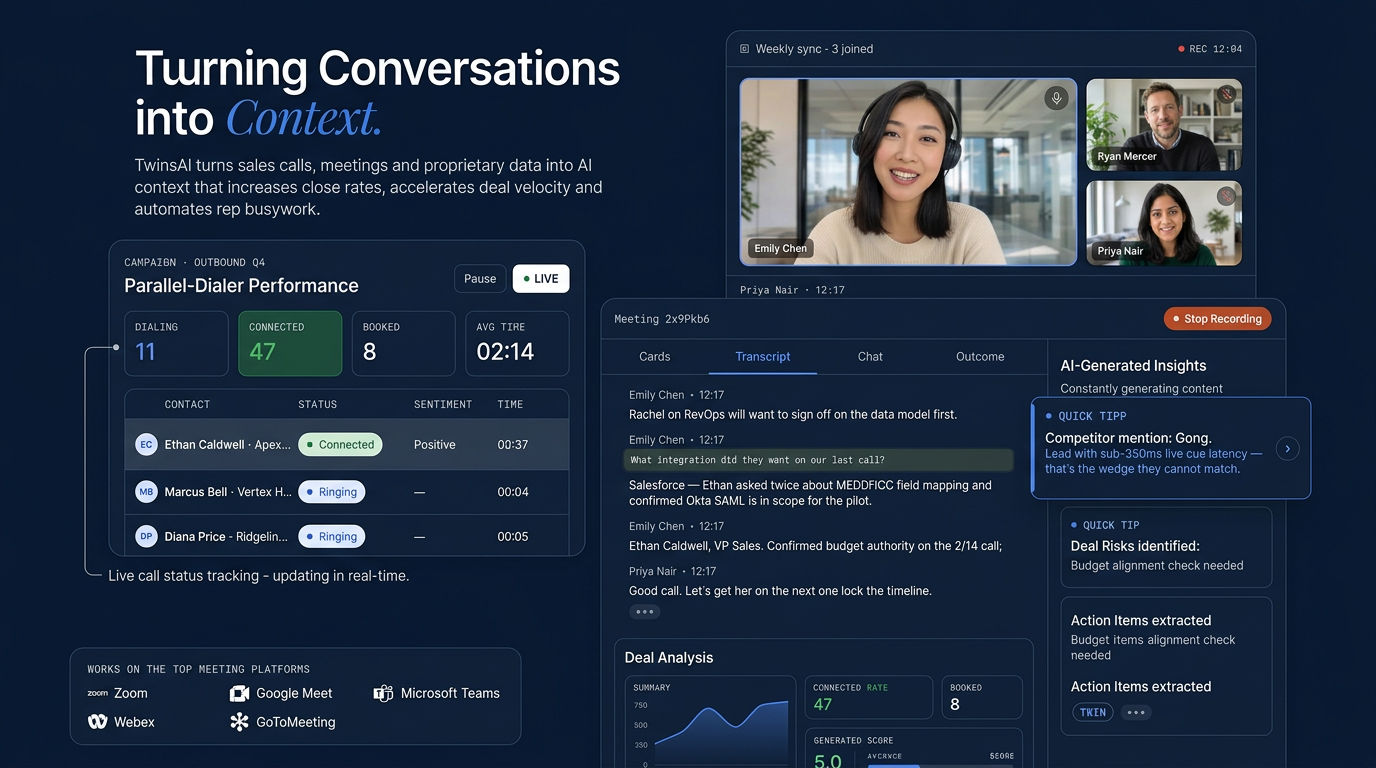The height and width of the screenshot is (768, 1376).
Task: Click the red REC indicator dot
Action: 1182,49
